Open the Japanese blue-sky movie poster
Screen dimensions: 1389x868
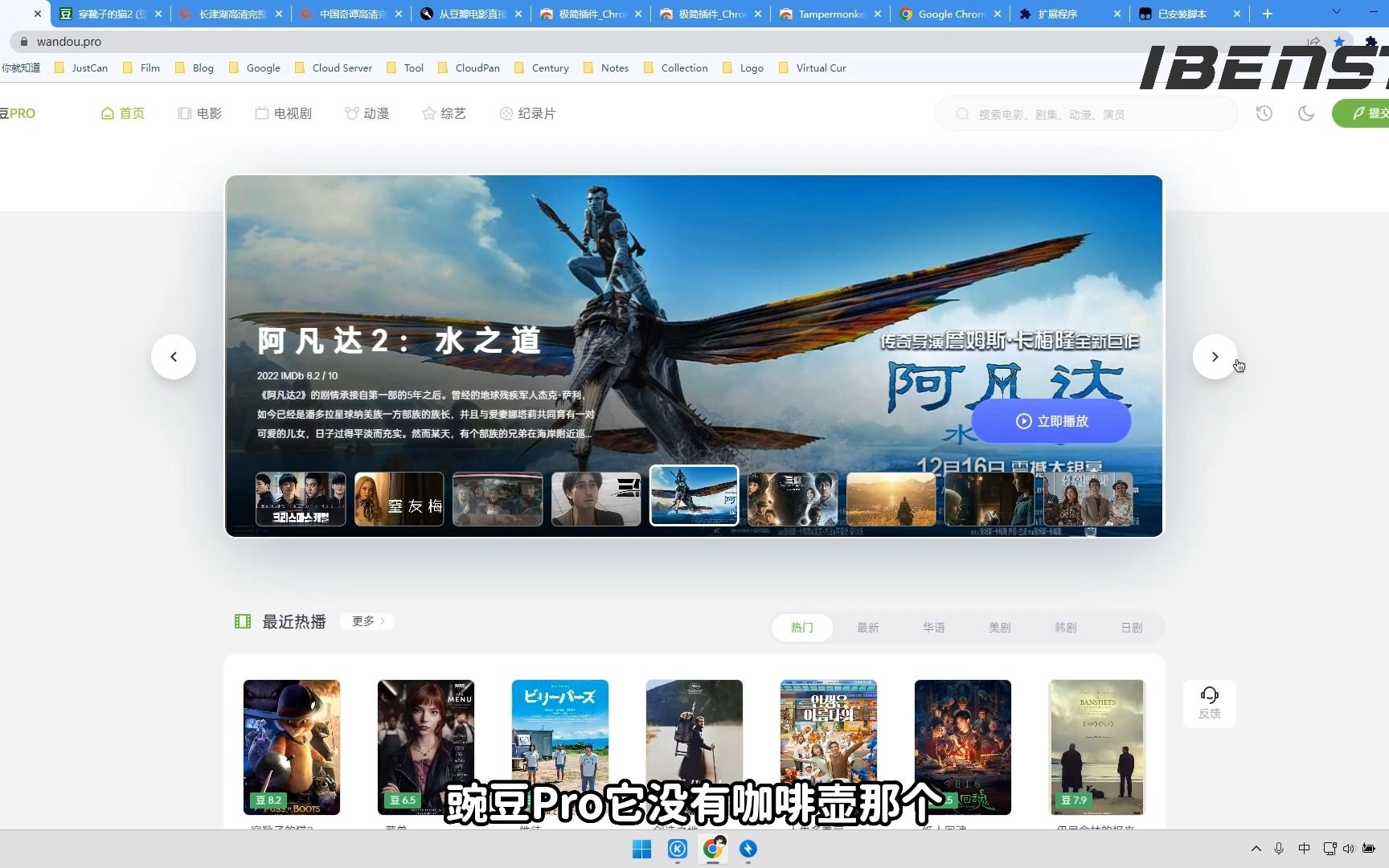(x=560, y=747)
